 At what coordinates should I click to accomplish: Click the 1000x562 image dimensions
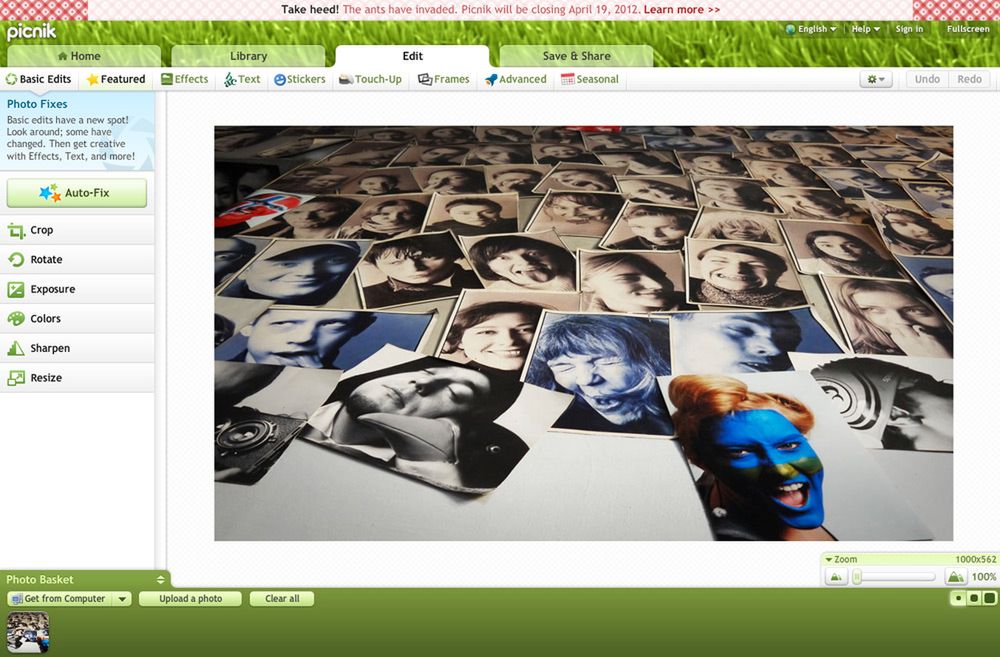[975, 559]
